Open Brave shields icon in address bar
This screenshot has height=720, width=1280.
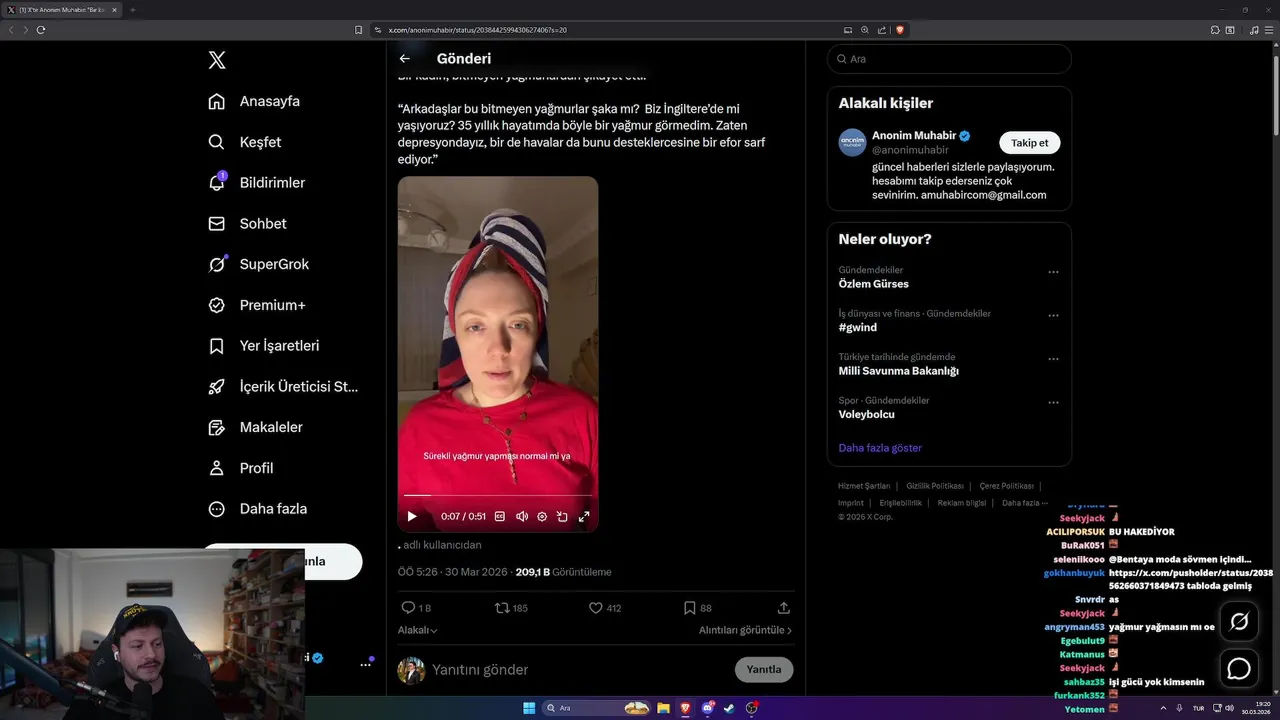click(x=899, y=30)
